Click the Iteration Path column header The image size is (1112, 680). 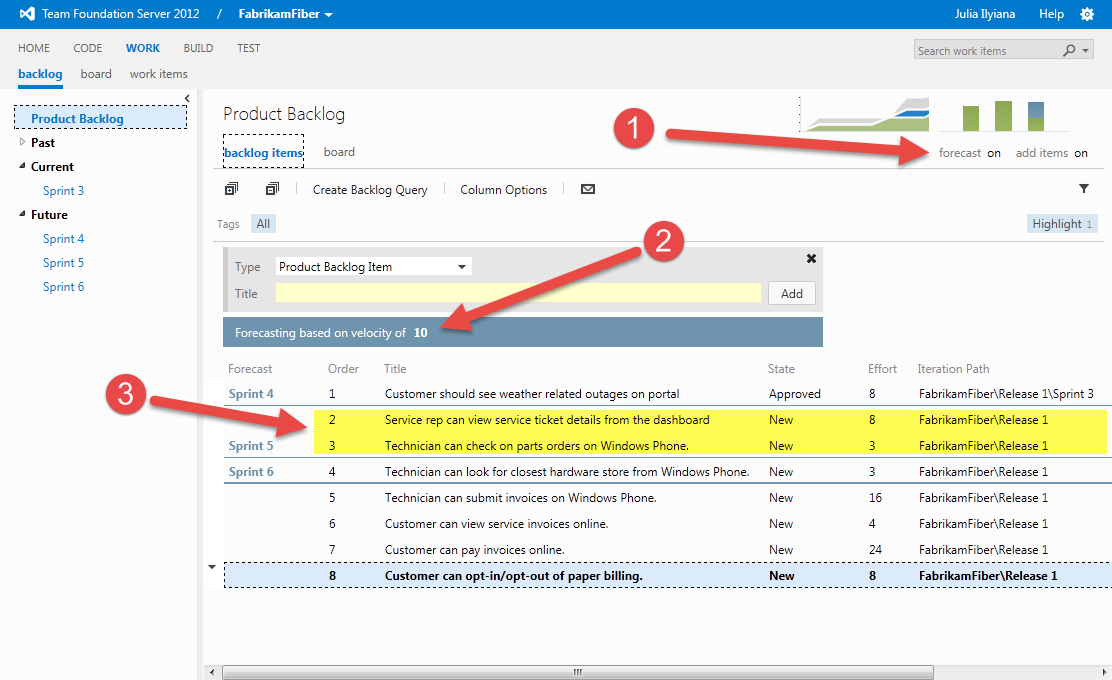[953, 369]
